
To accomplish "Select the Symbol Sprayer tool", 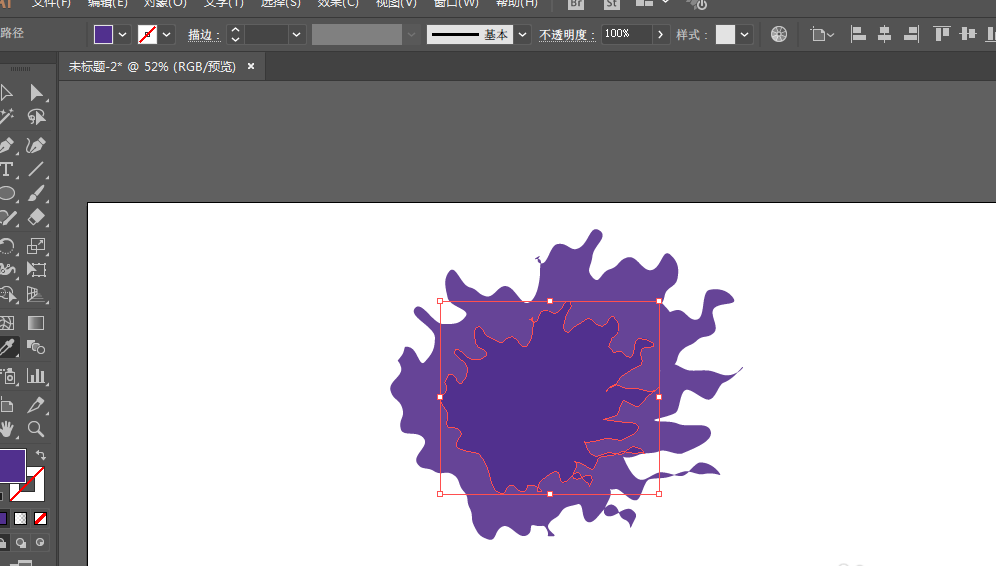I will point(8,376).
